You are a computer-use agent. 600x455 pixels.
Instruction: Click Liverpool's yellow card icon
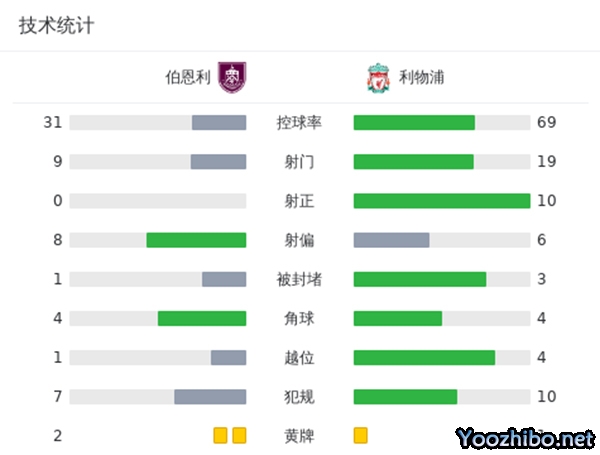click(x=361, y=436)
